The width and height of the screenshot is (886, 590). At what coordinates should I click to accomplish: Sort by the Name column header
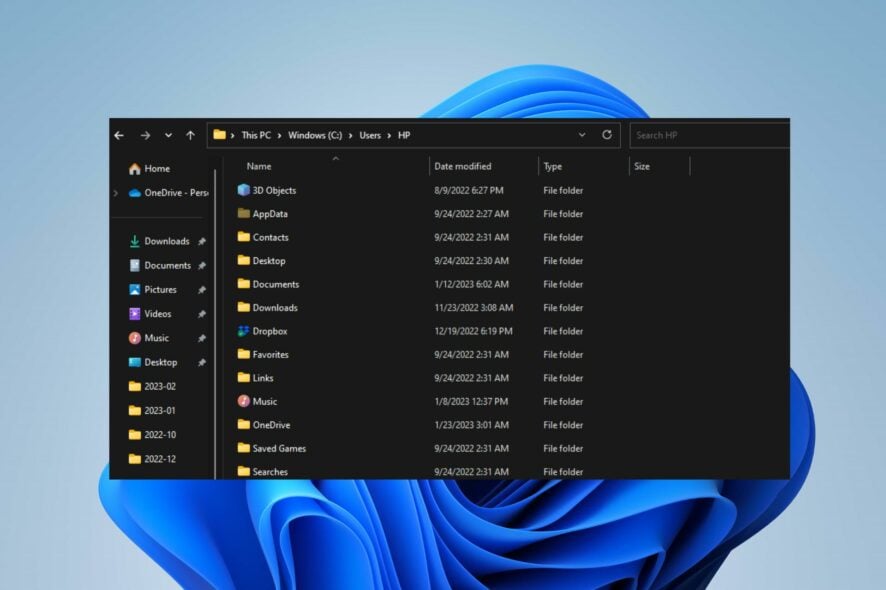259,166
